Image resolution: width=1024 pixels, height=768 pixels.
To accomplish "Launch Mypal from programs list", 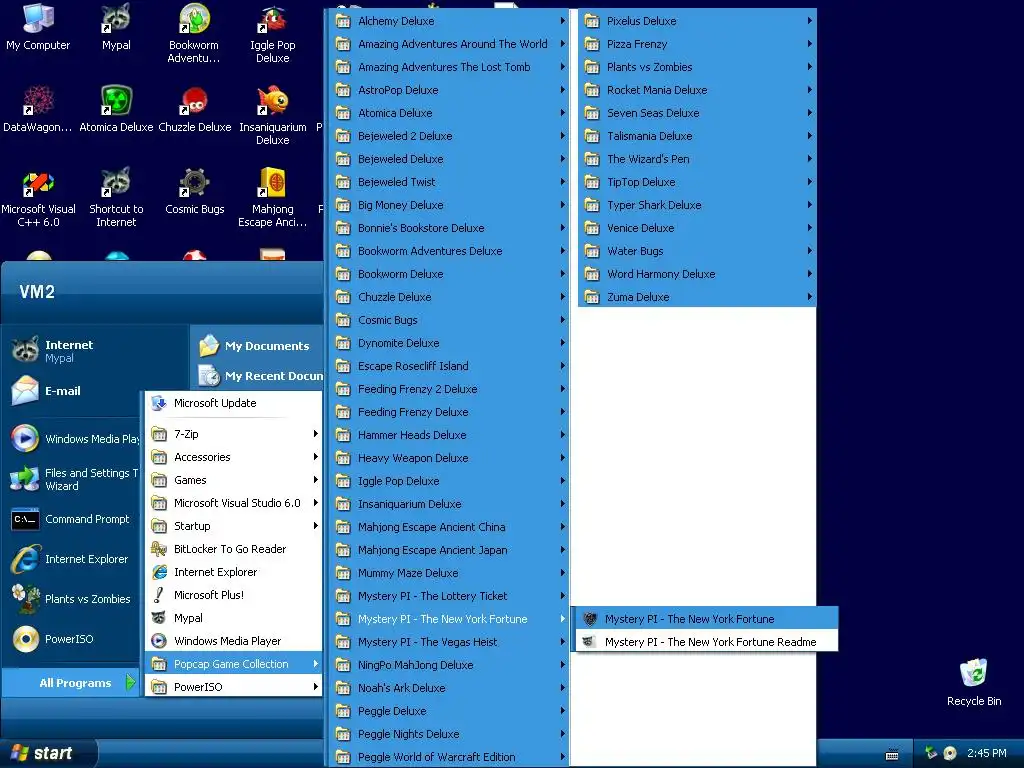I will click(x=234, y=618).
